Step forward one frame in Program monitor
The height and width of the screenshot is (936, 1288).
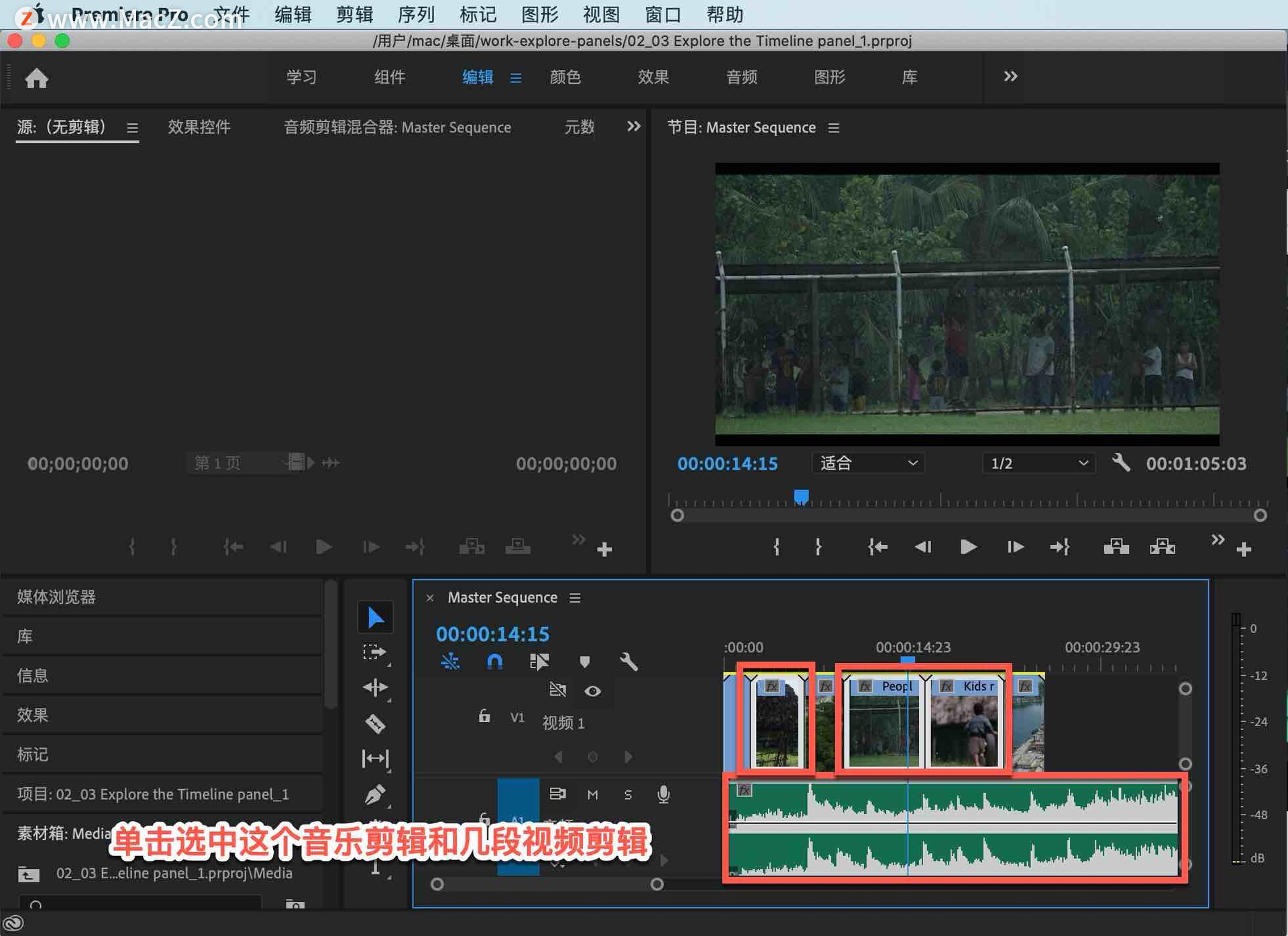click(1016, 547)
